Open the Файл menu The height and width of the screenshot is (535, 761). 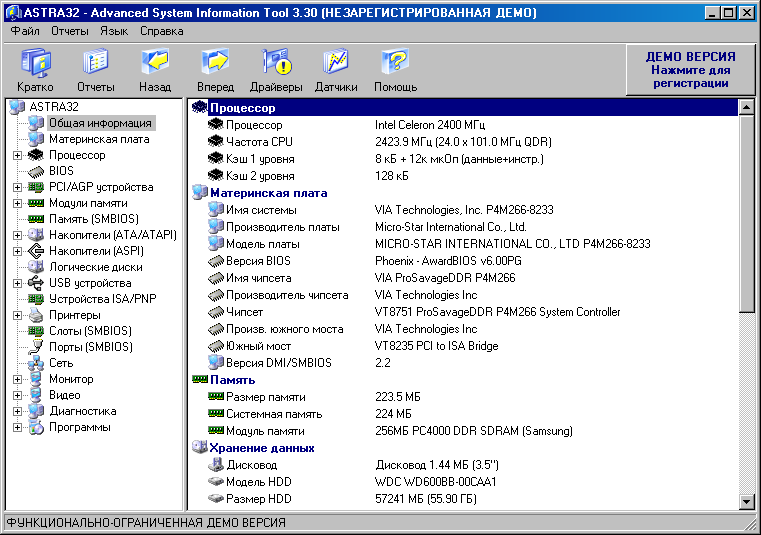pyautogui.click(x=25, y=31)
